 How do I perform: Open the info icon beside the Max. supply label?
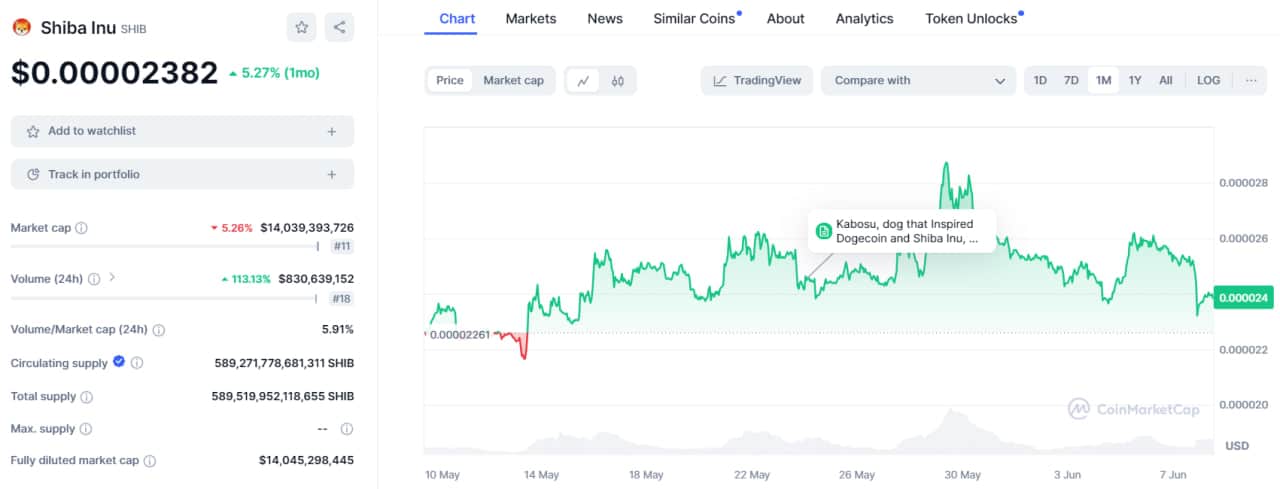click(x=86, y=429)
